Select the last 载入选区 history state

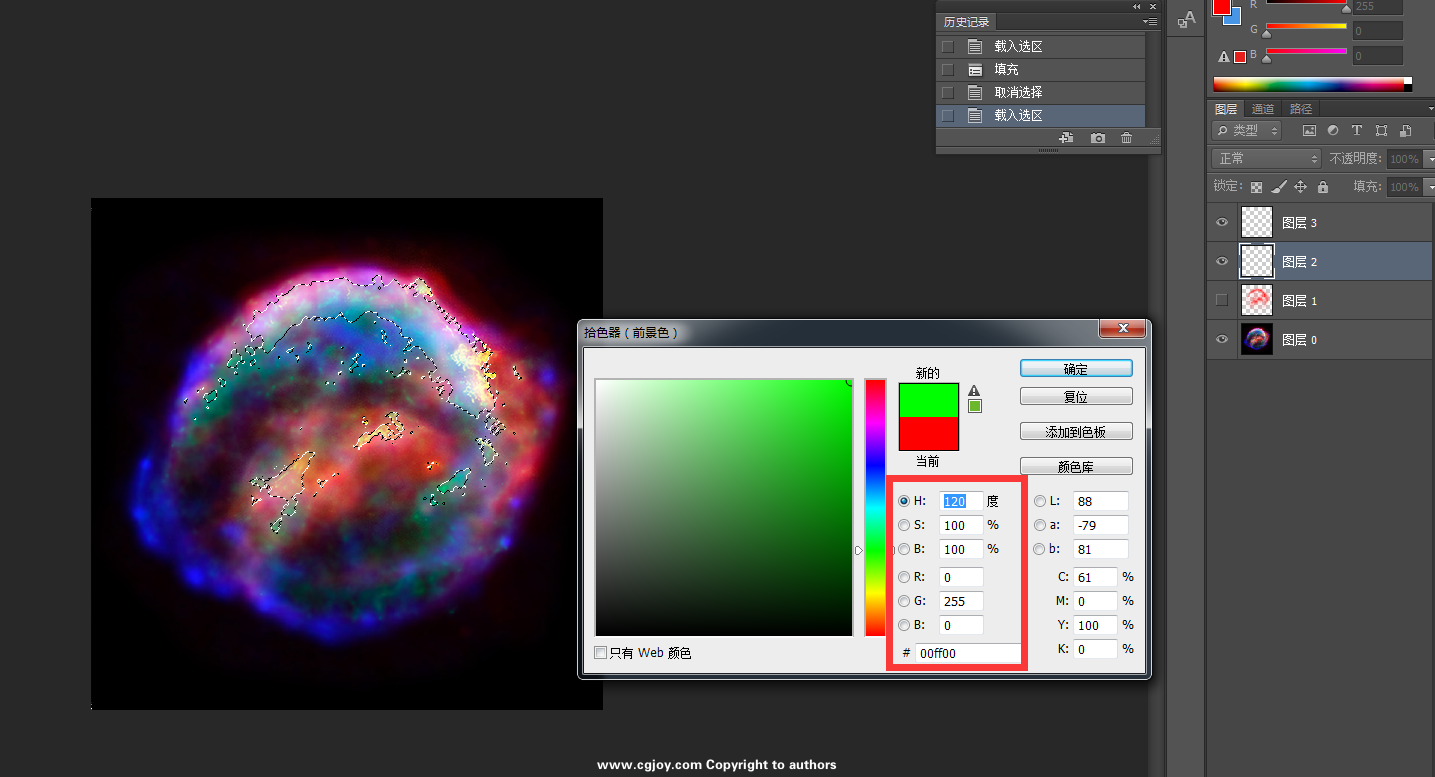click(1040, 116)
